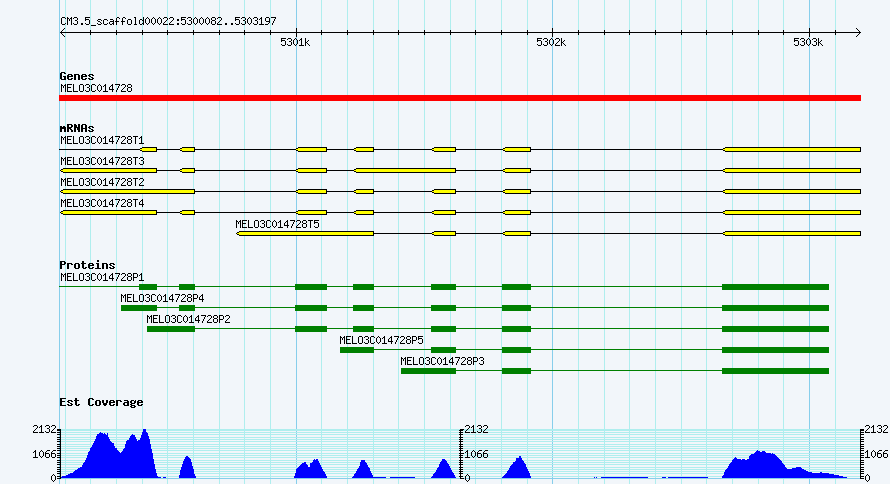Select the final exon of transcript T5
Screen dimensions: 890x484
tap(792, 233)
